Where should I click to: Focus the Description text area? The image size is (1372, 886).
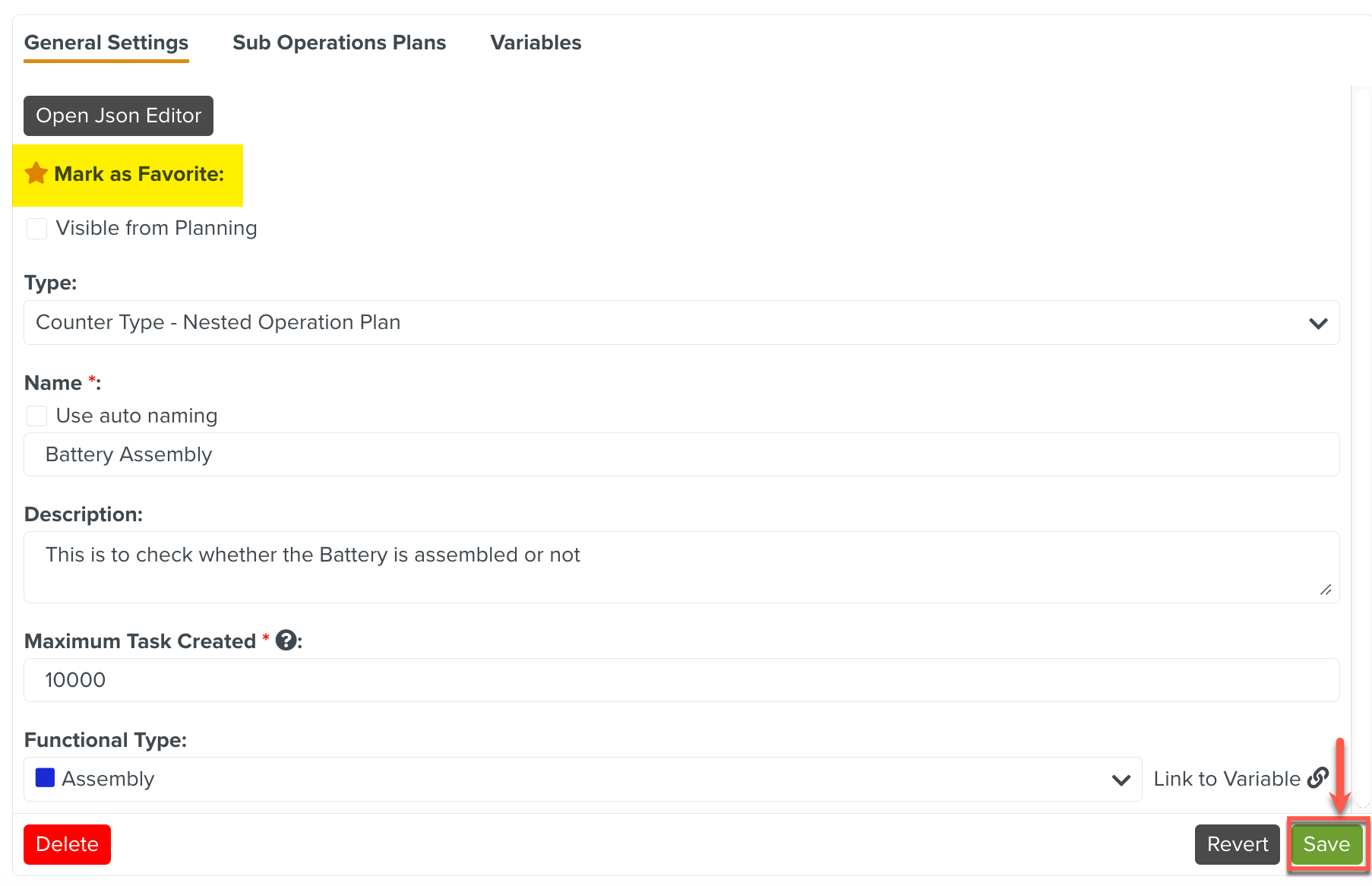pos(681,567)
